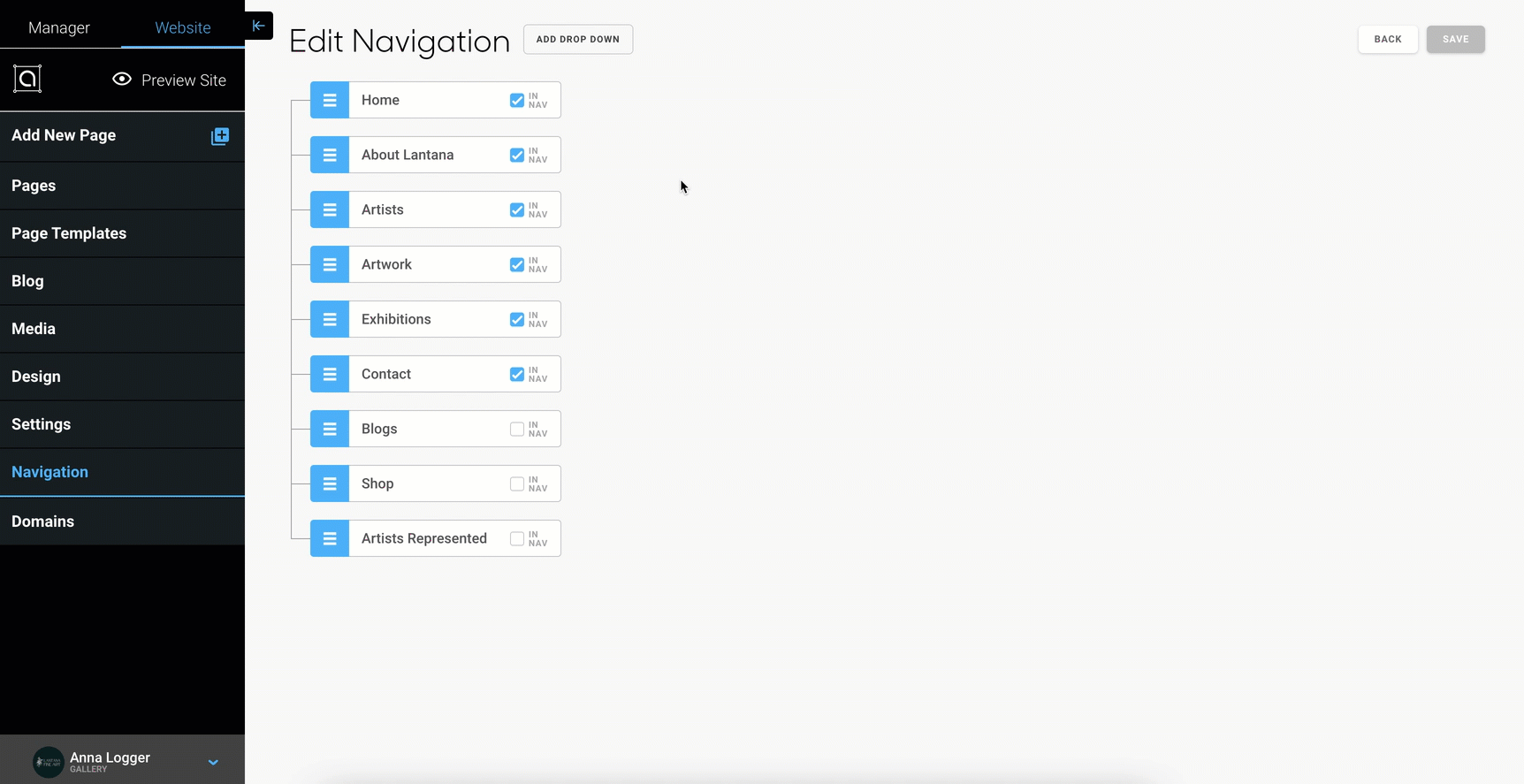Select the Artists Represented item name

(424, 538)
